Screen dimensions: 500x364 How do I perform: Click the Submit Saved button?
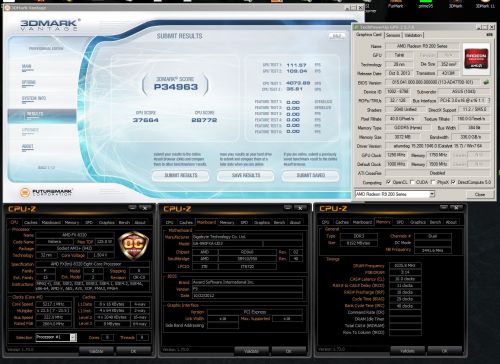click(311, 175)
